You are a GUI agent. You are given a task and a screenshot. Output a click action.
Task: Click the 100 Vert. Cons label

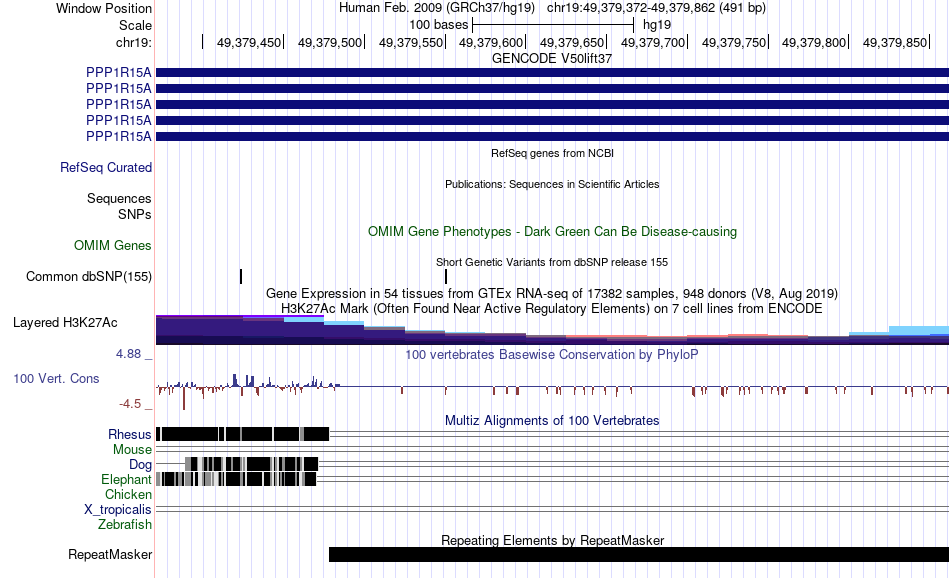(x=56, y=379)
